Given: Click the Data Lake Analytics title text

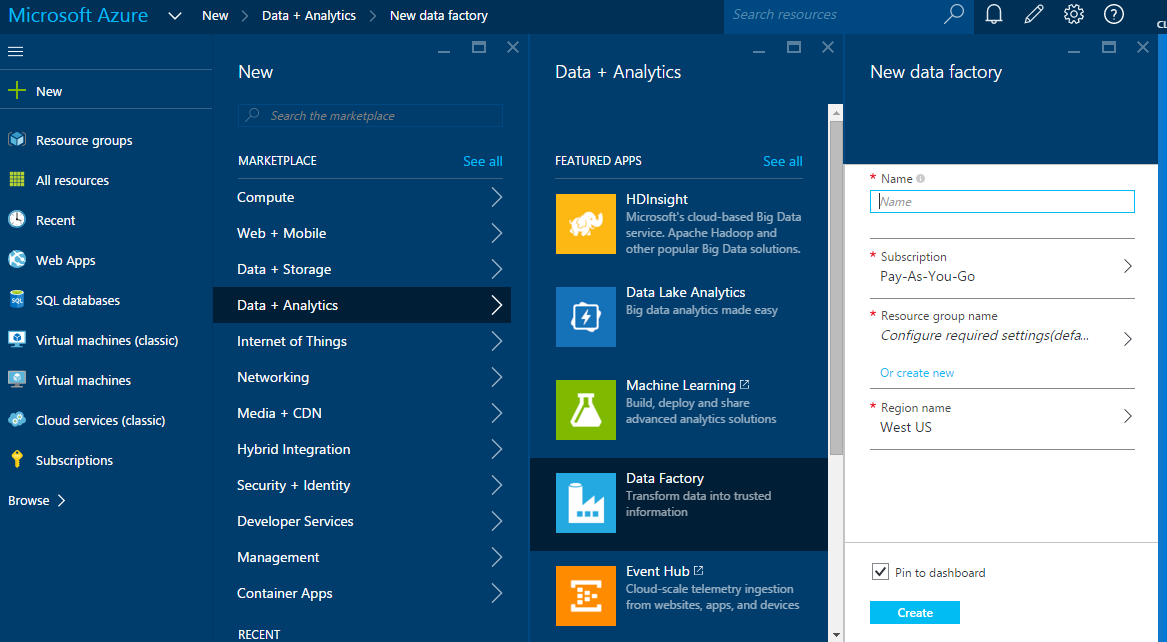Looking at the screenshot, I should pyautogui.click(x=685, y=292).
